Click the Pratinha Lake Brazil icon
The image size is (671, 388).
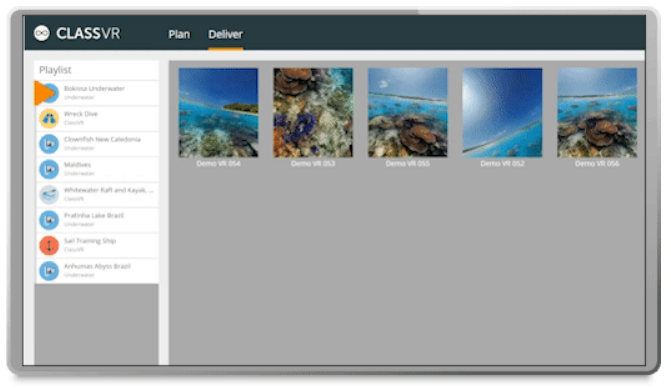click(49, 220)
